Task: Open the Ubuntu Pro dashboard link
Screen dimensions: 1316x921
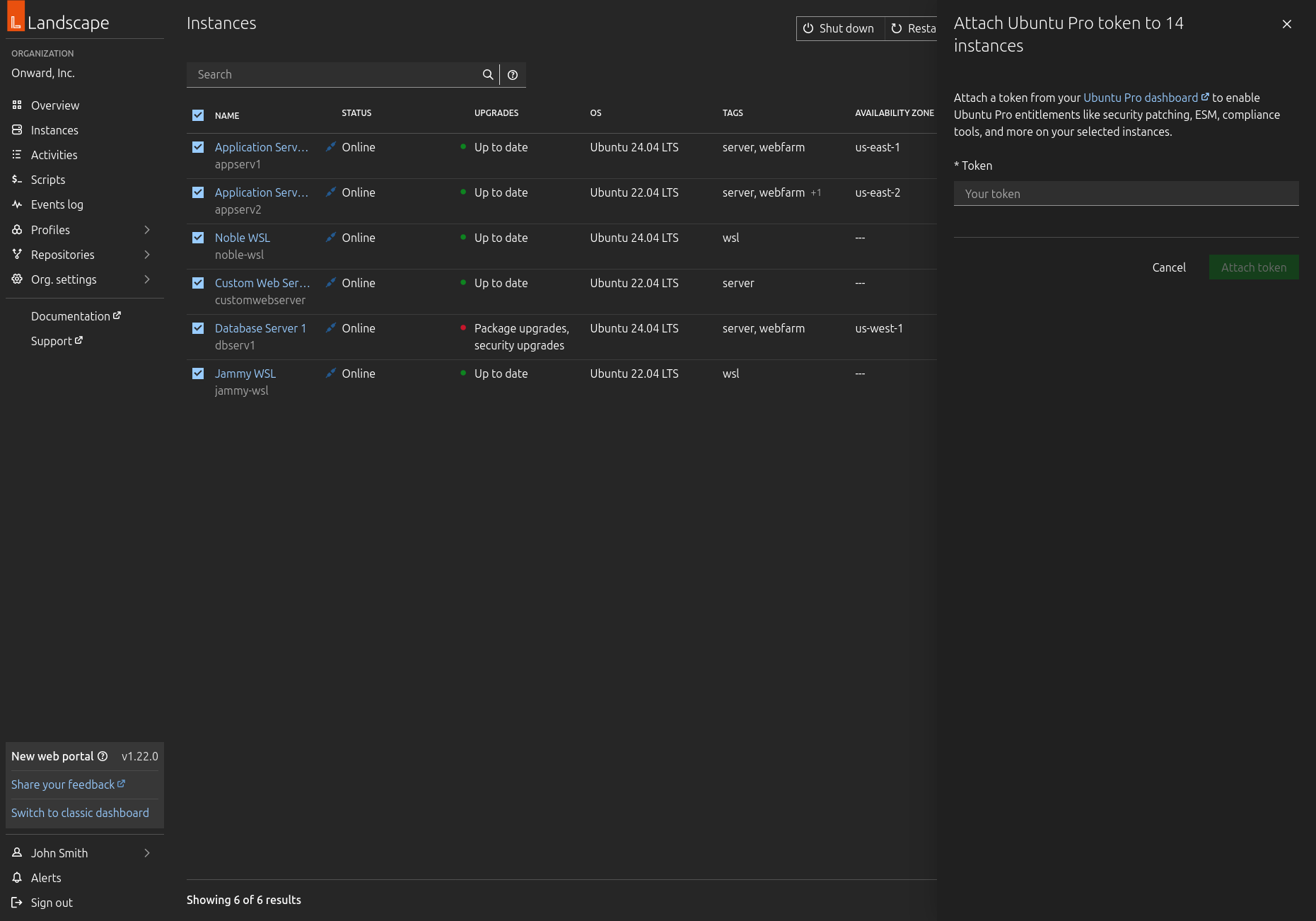Action: 1146,98
